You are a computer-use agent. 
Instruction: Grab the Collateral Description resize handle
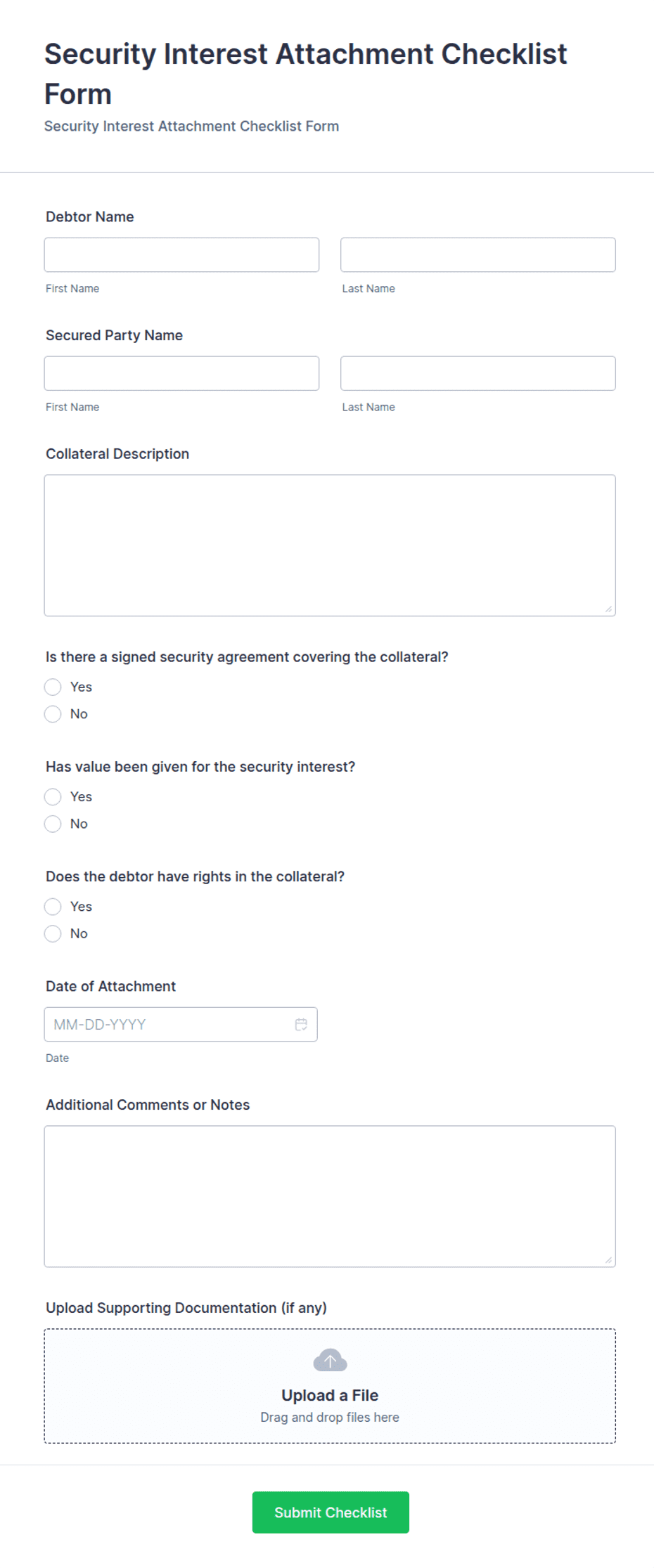608,609
